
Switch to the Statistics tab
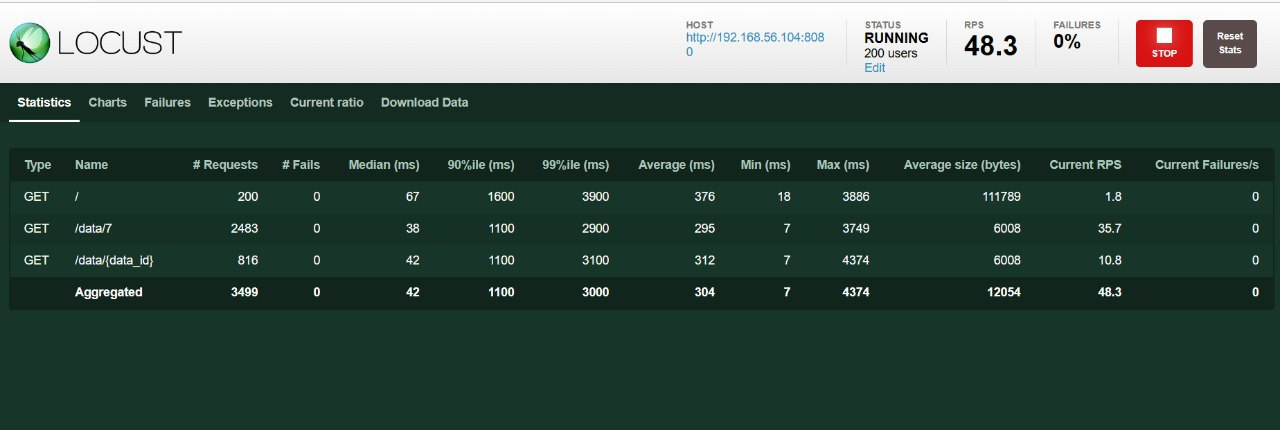(x=44, y=103)
